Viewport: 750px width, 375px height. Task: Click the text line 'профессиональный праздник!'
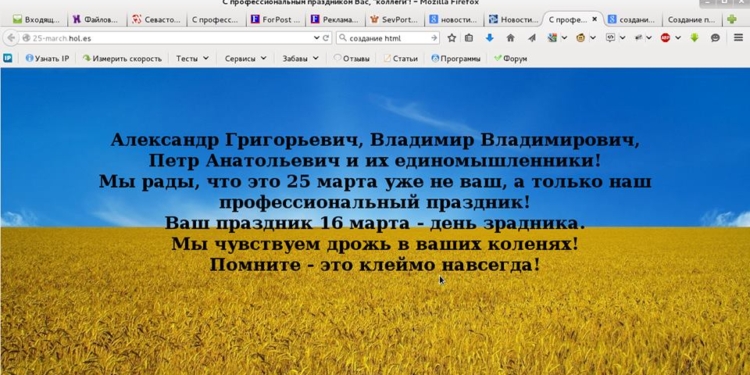375,202
